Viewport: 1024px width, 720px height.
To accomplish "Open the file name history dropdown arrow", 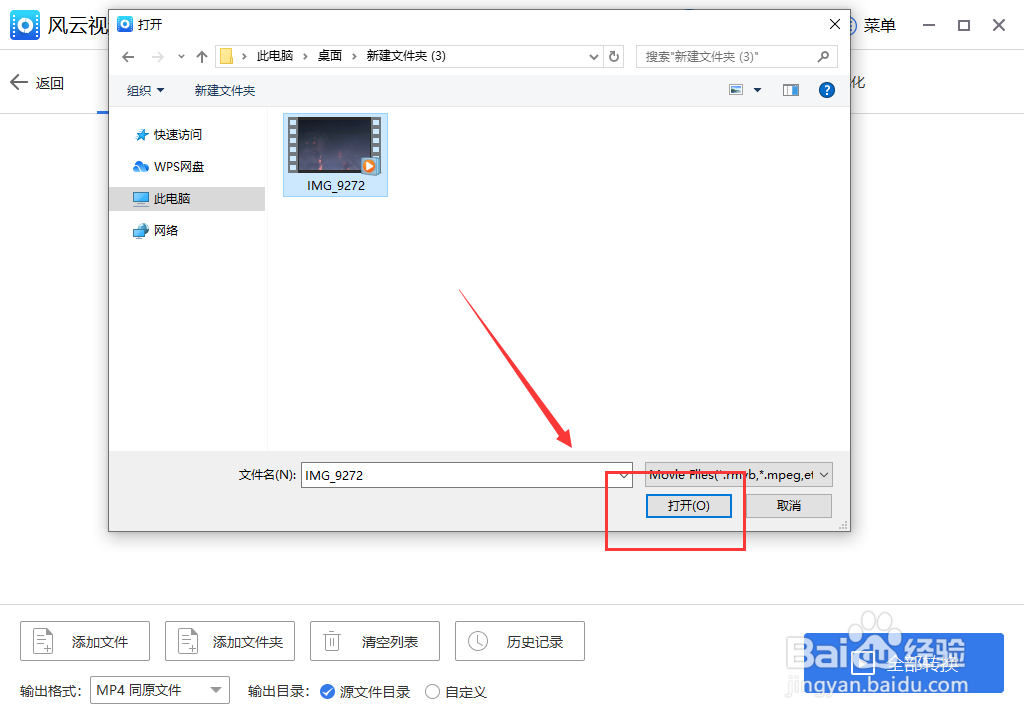I will [x=624, y=475].
